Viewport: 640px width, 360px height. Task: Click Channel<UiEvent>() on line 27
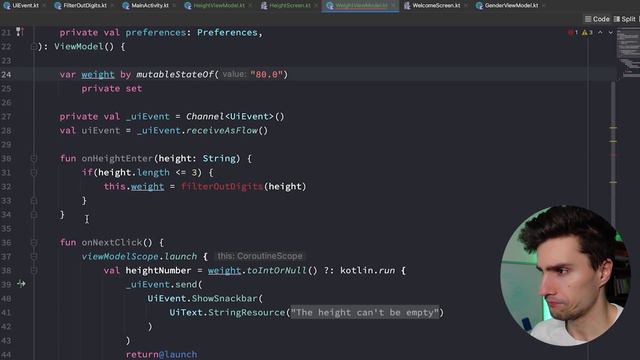pos(235,116)
